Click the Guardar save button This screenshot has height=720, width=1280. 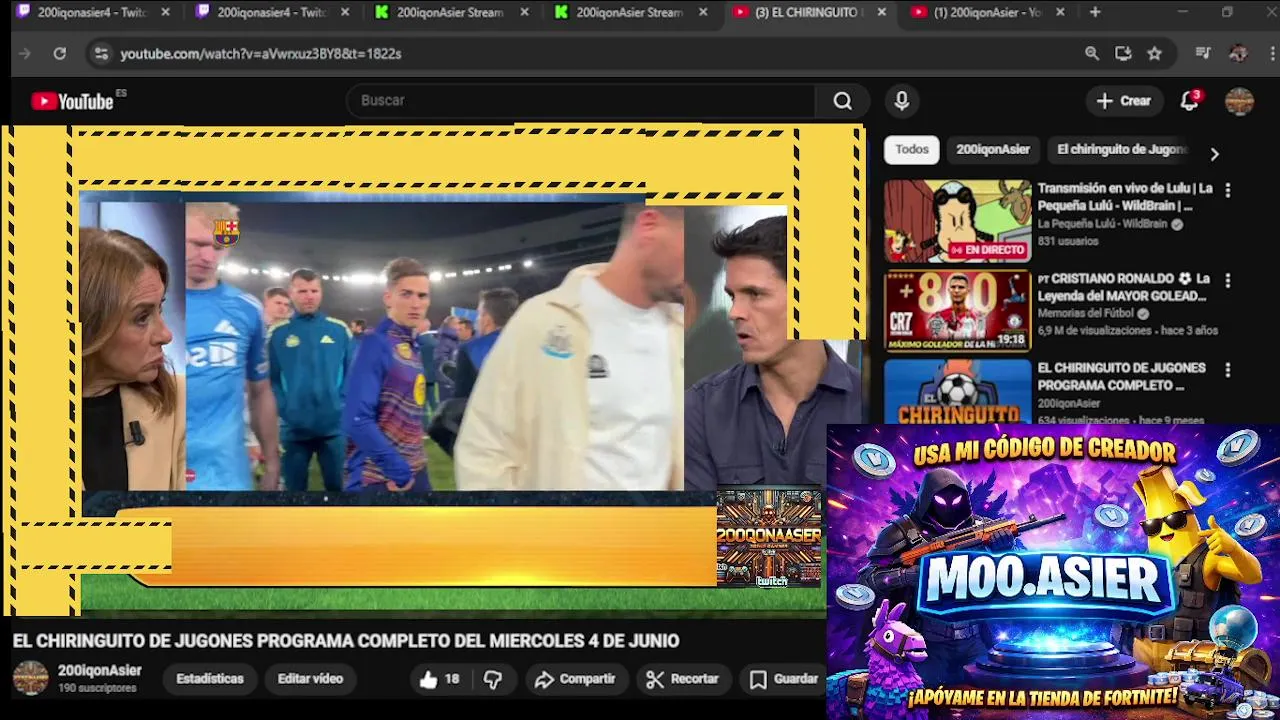pyautogui.click(x=784, y=679)
